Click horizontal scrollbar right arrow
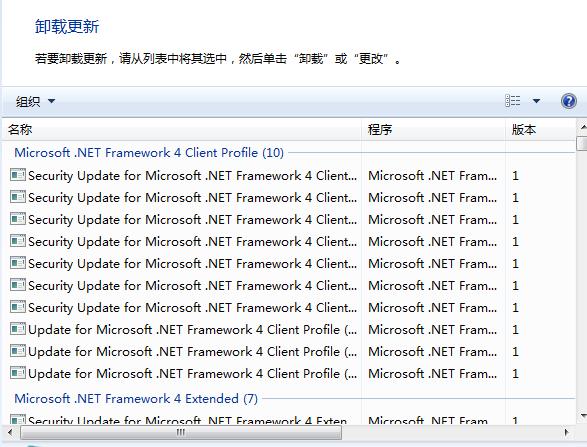Screen dimensions: 587x447 pyautogui.click(x=566, y=433)
